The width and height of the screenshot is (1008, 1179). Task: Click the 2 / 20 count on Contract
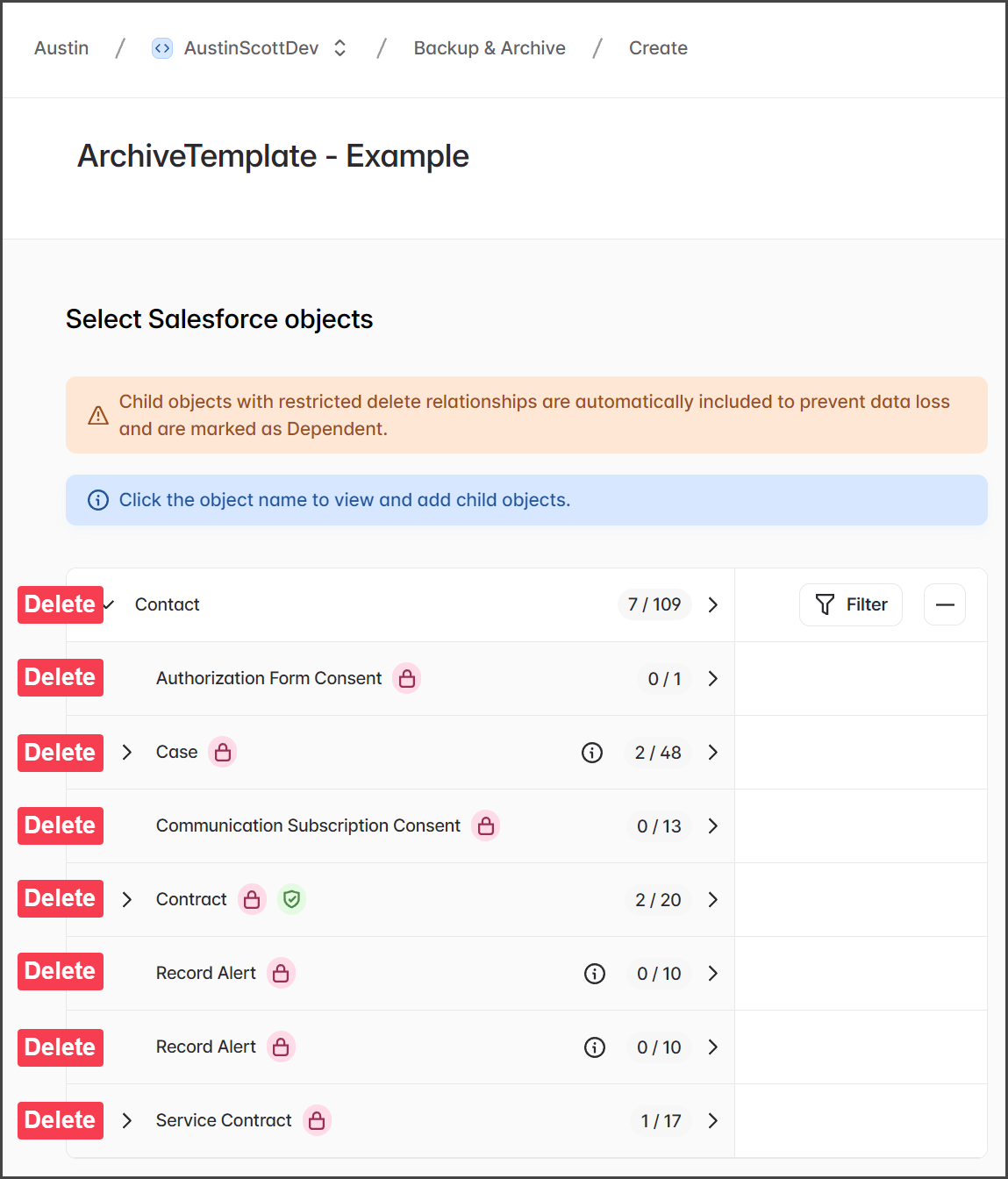coord(658,900)
